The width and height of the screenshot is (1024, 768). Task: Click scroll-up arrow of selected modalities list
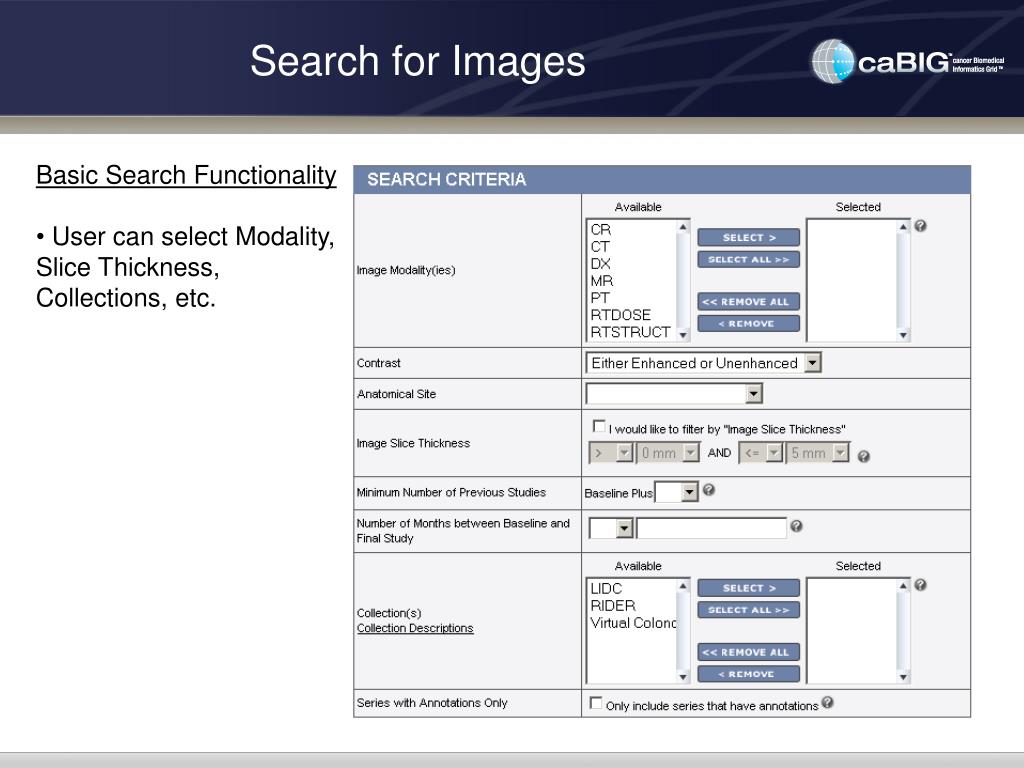[x=903, y=227]
